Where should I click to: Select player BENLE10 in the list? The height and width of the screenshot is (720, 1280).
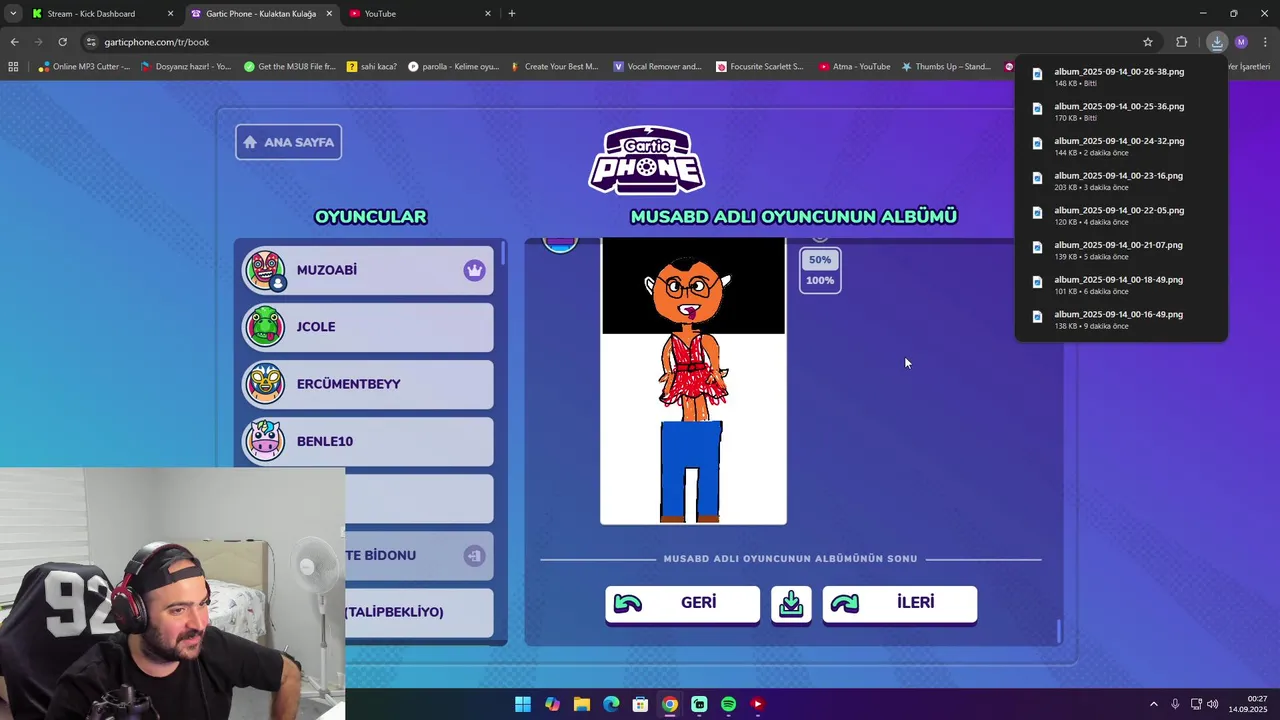click(x=368, y=441)
